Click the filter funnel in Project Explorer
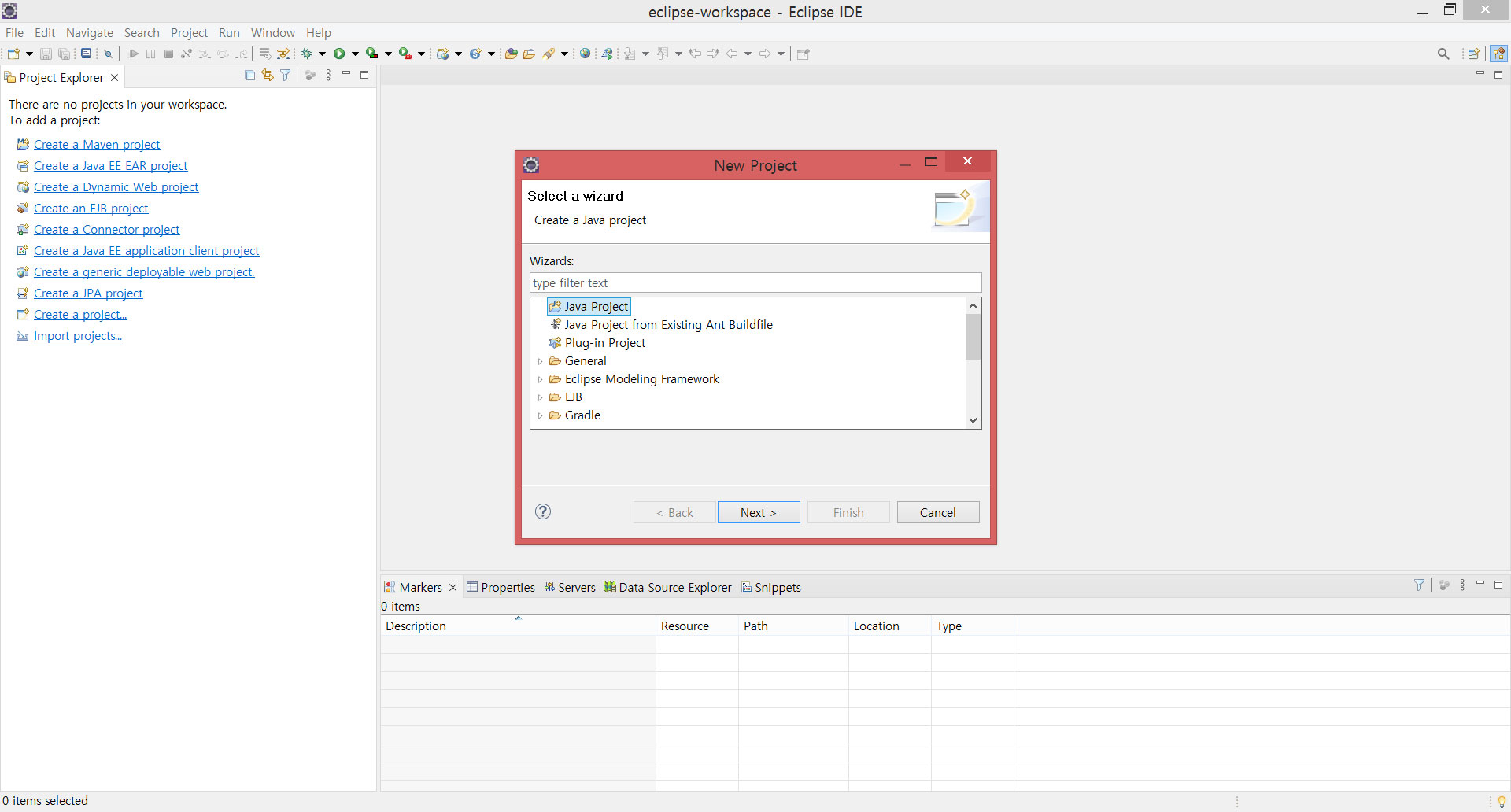Screen dimensions: 1511x812 pyautogui.click(x=286, y=76)
